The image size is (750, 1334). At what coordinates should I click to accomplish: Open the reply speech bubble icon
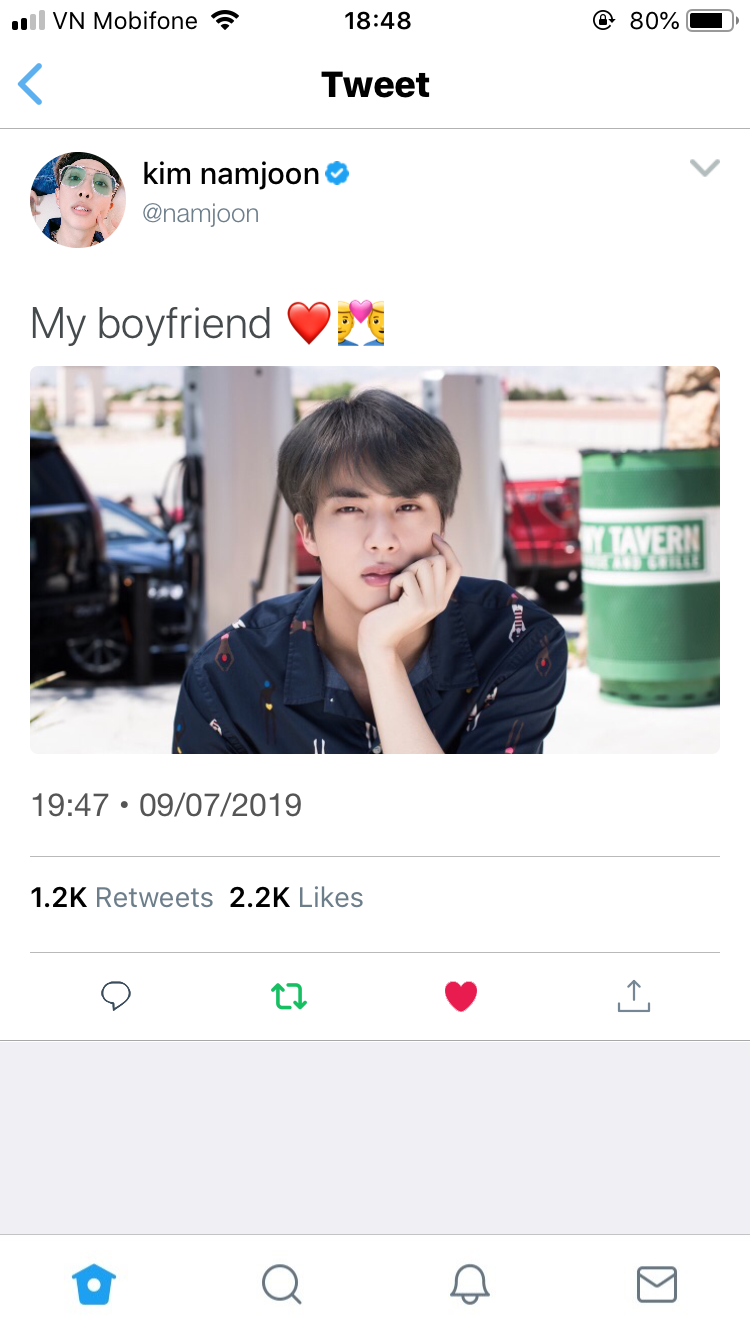[x=116, y=995]
